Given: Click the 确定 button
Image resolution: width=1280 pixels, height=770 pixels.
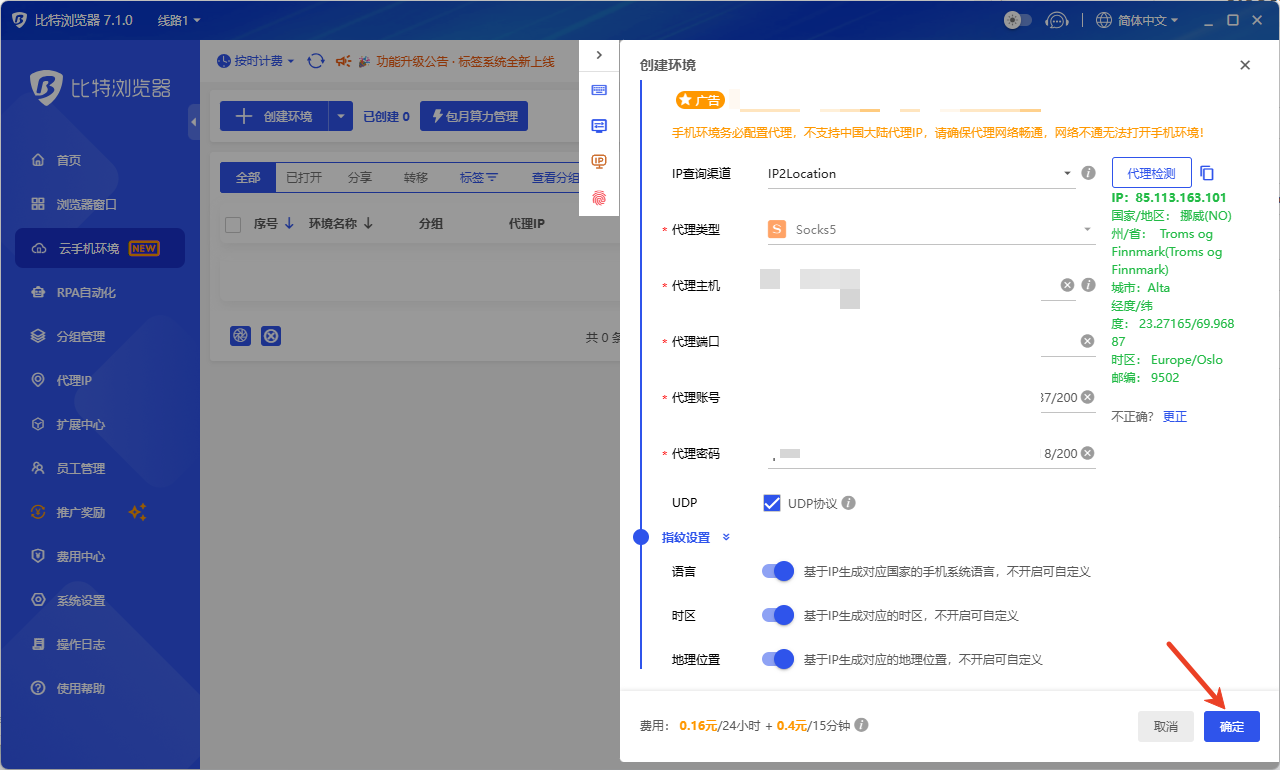Looking at the screenshot, I should [1231, 727].
